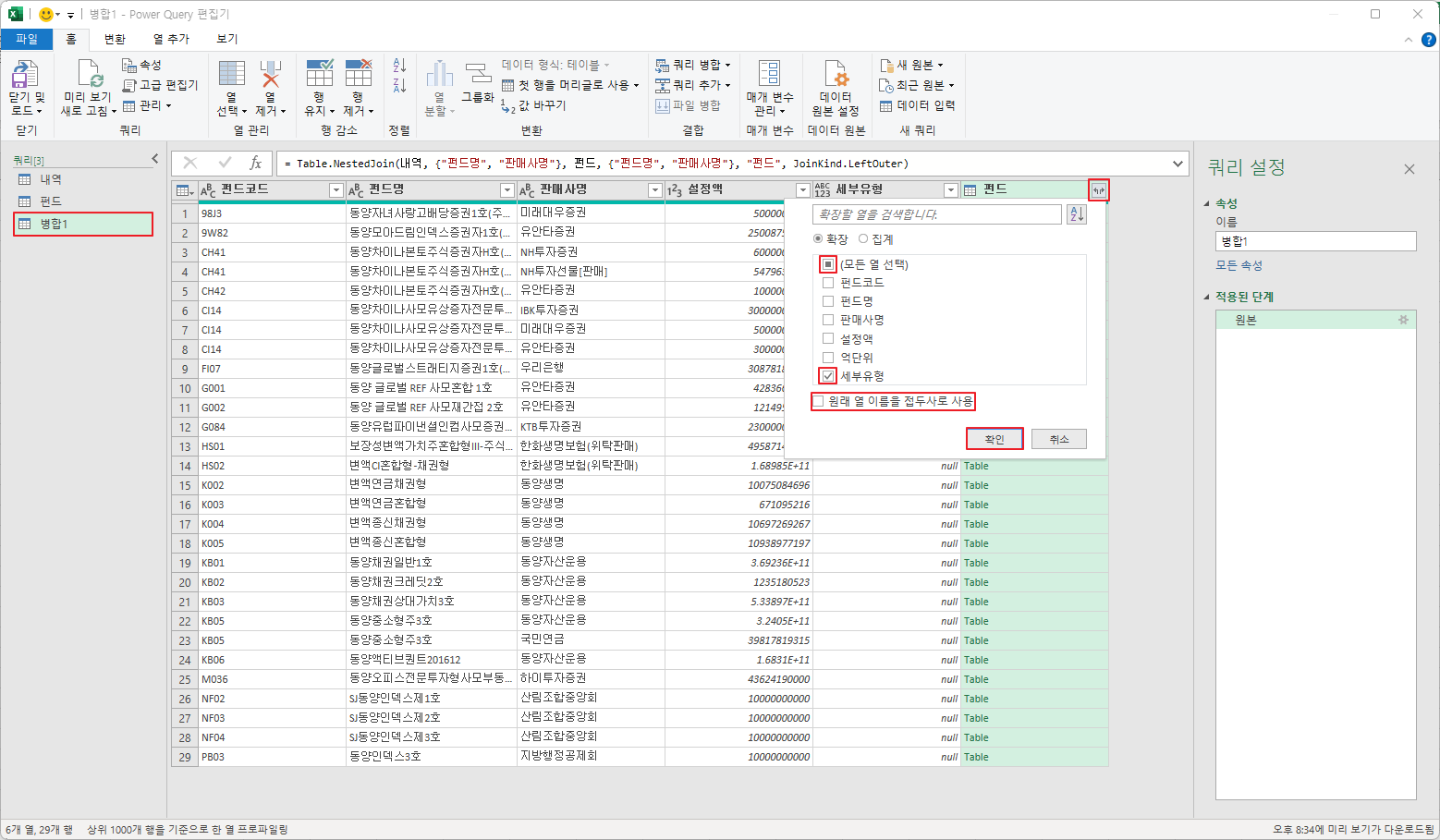Image resolution: width=1440 pixels, height=840 pixels.
Task: Check the 억단위 checkbox in popup
Action: [x=828, y=357]
